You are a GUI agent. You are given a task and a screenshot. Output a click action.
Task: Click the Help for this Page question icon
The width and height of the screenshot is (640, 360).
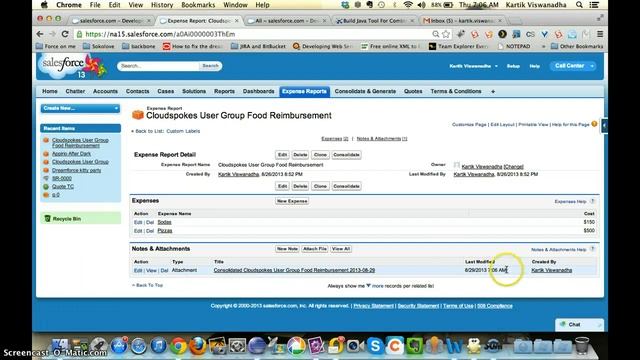pos(594,124)
